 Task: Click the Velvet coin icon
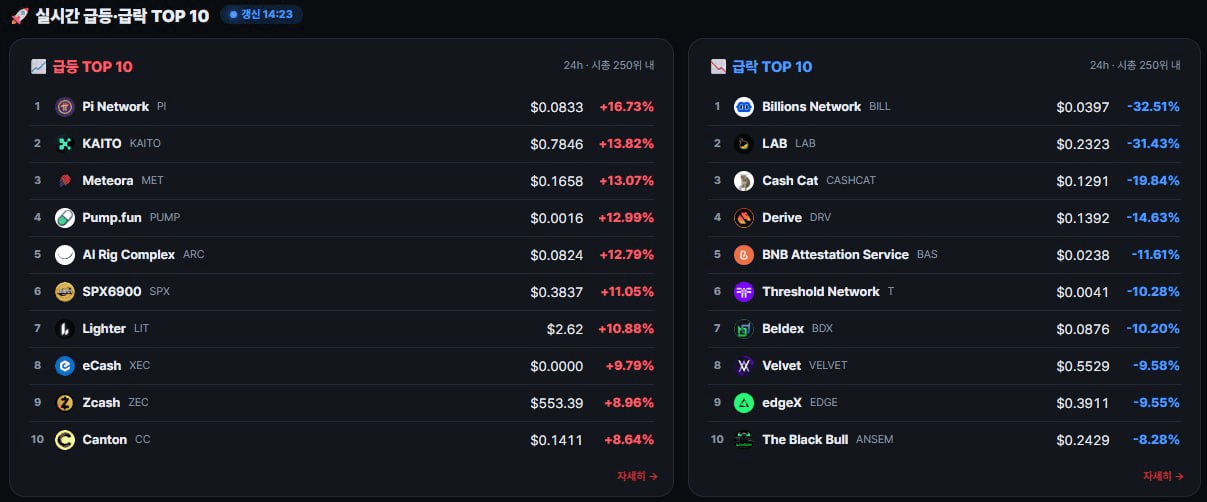[x=744, y=366]
